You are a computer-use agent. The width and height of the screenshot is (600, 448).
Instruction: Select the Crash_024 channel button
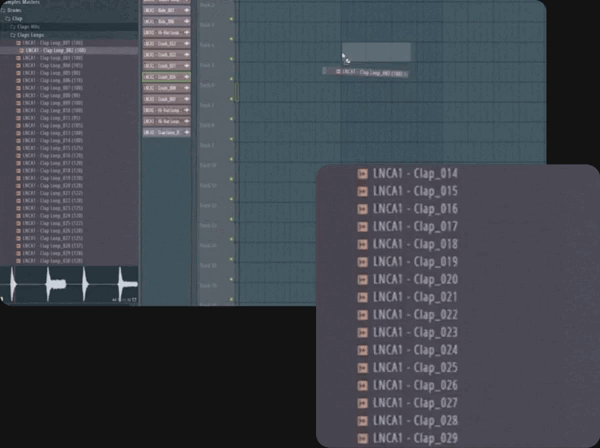click(x=166, y=77)
